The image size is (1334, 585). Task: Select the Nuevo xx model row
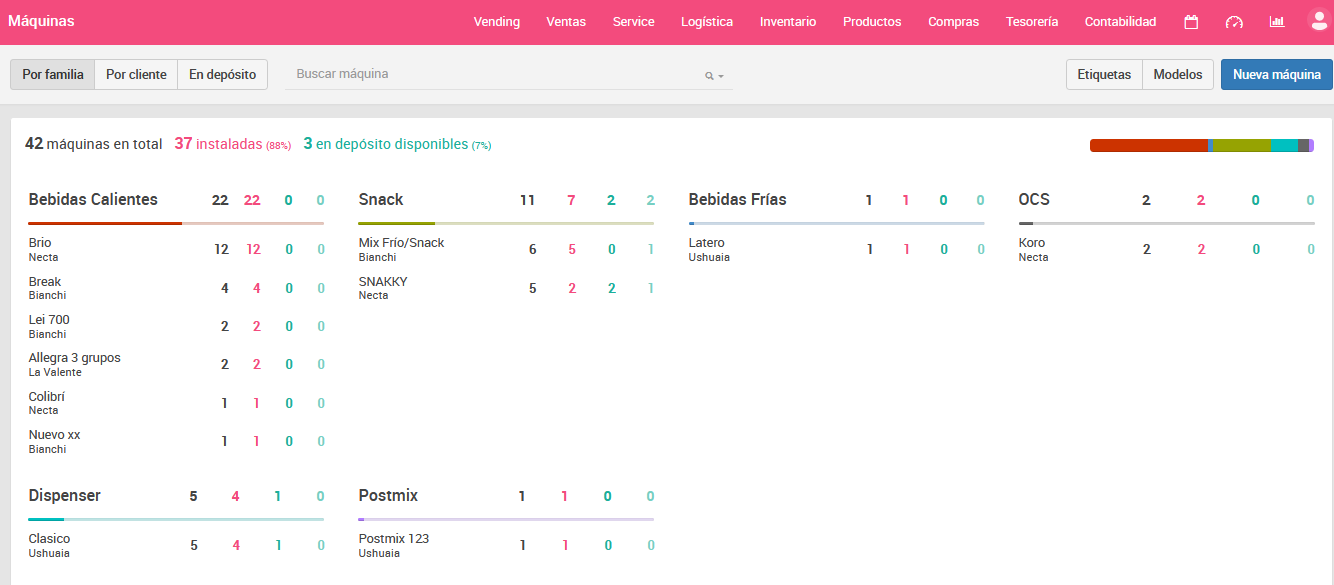point(176,442)
